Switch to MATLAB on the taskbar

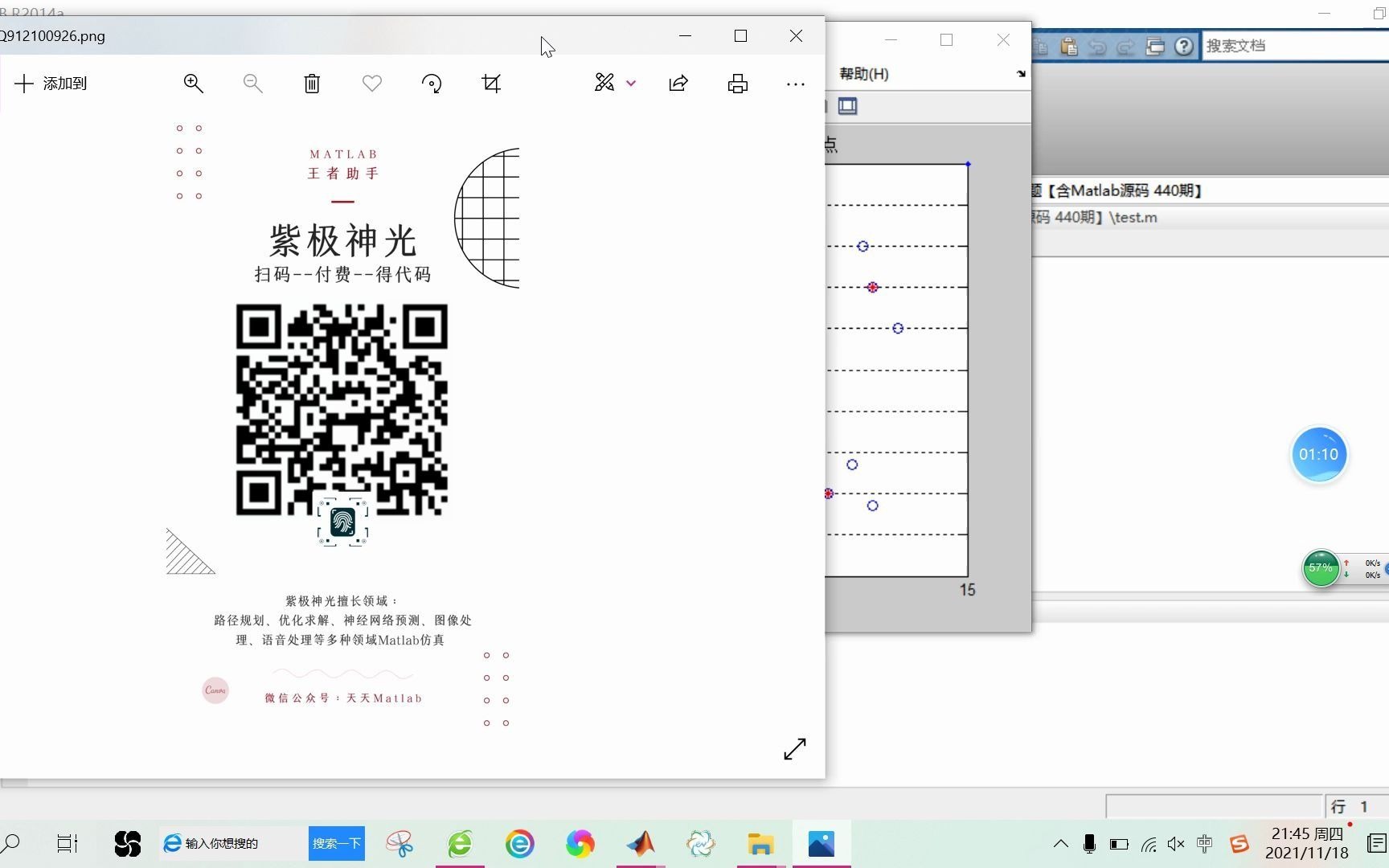click(641, 844)
